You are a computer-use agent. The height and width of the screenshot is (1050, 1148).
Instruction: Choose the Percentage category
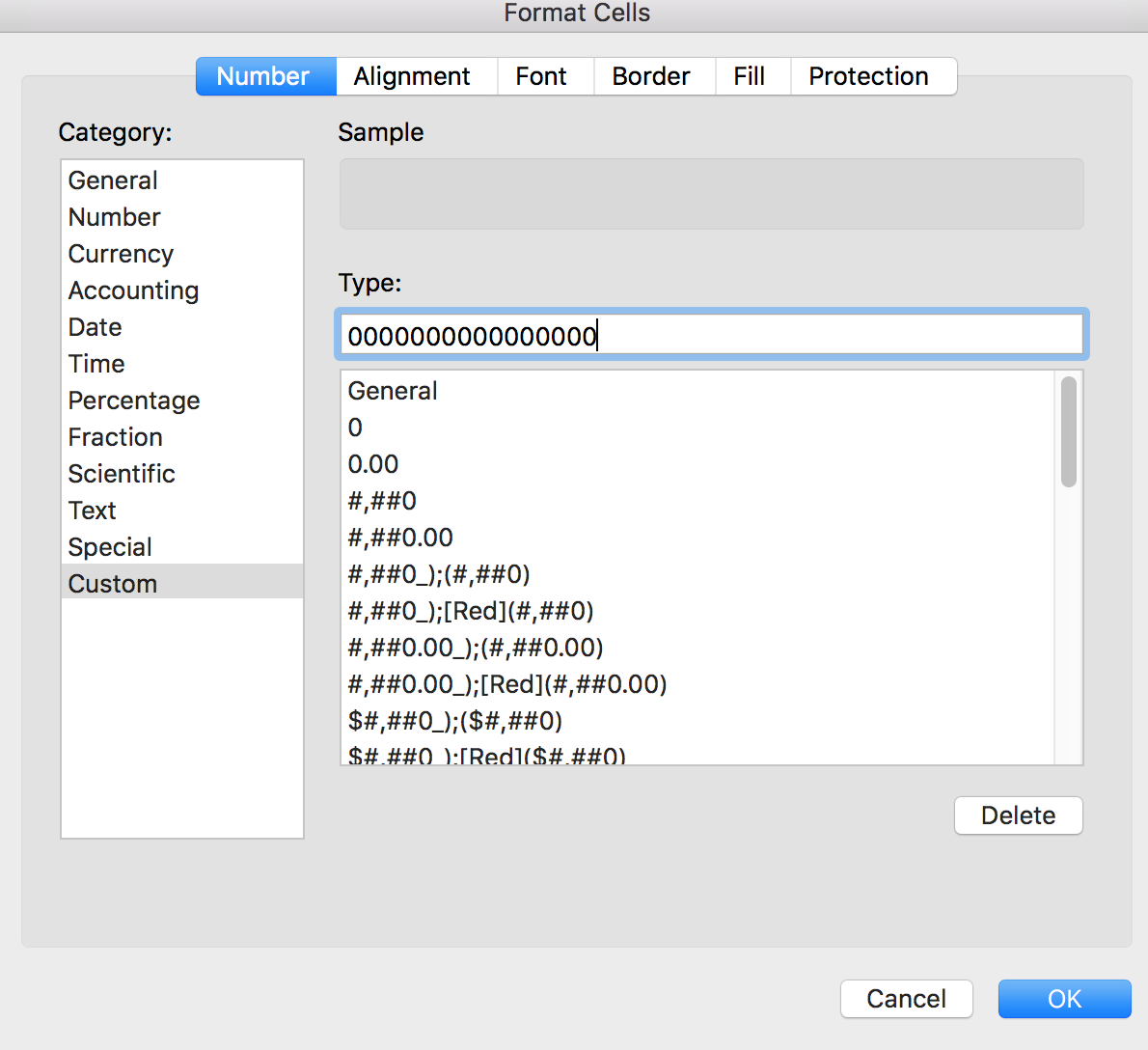(x=134, y=401)
